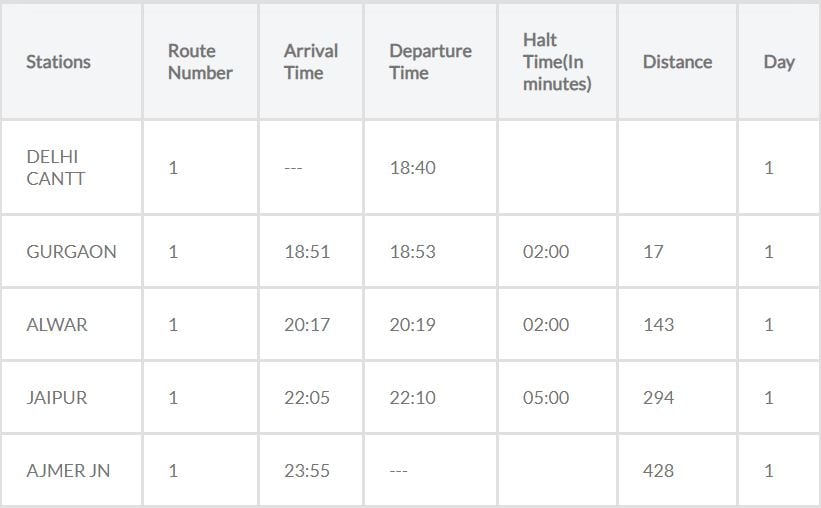Image resolution: width=821 pixels, height=508 pixels.
Task: Select the 428 distance cell
Action: point(658,470)
